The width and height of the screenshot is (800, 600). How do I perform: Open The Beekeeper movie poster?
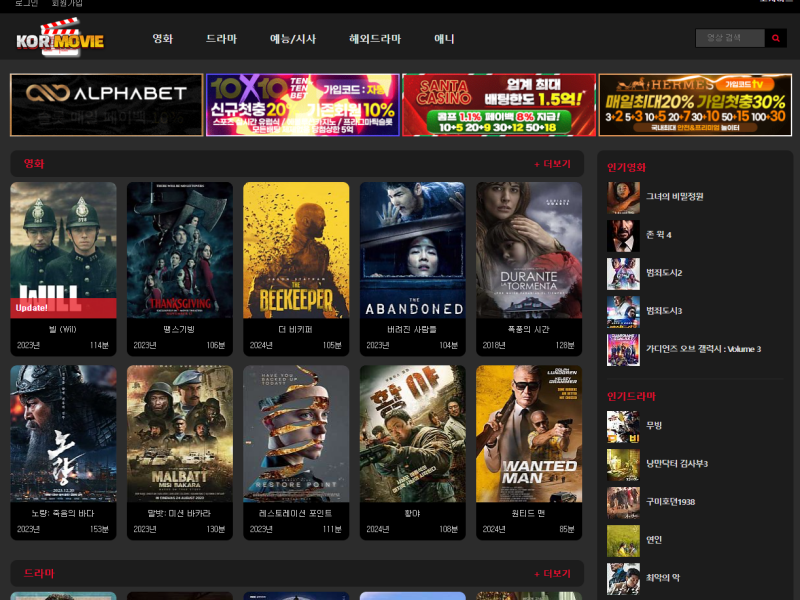click(x=296, y=250)
